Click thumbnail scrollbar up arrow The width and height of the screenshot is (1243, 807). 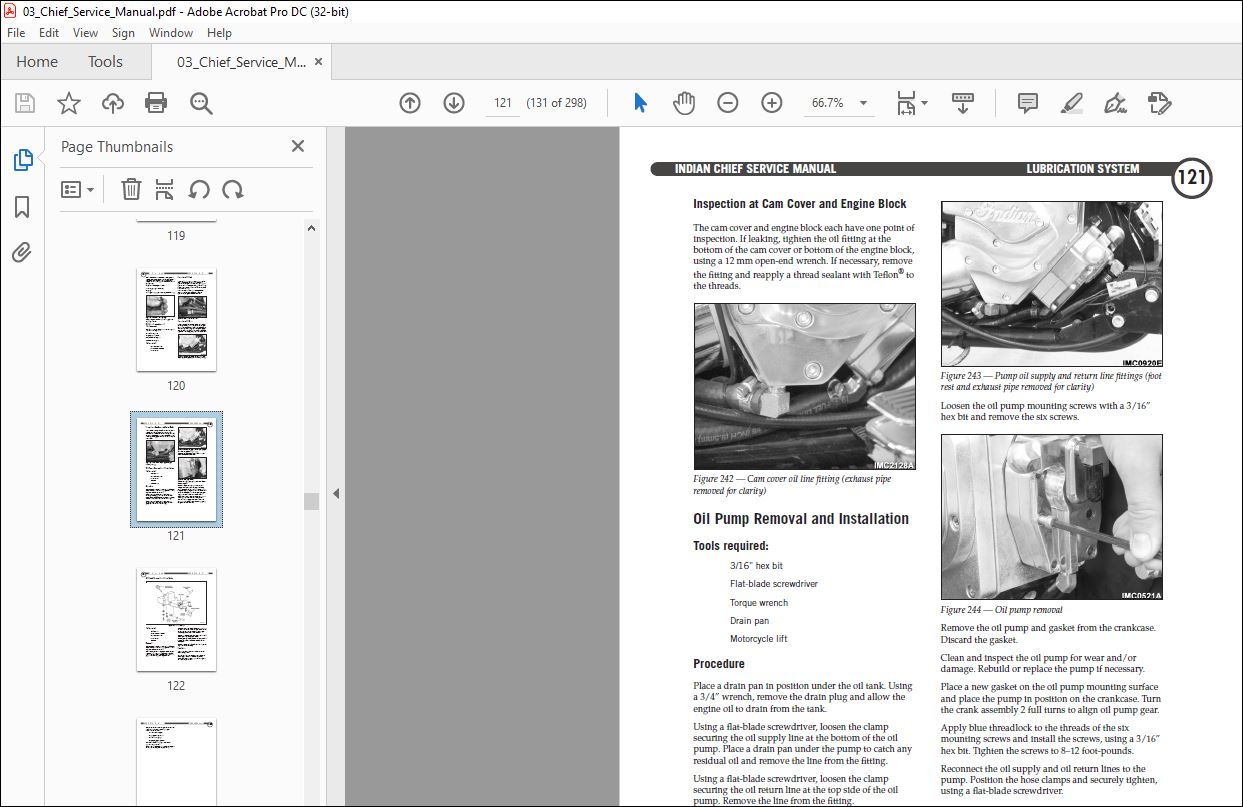(x=311, y=228)
